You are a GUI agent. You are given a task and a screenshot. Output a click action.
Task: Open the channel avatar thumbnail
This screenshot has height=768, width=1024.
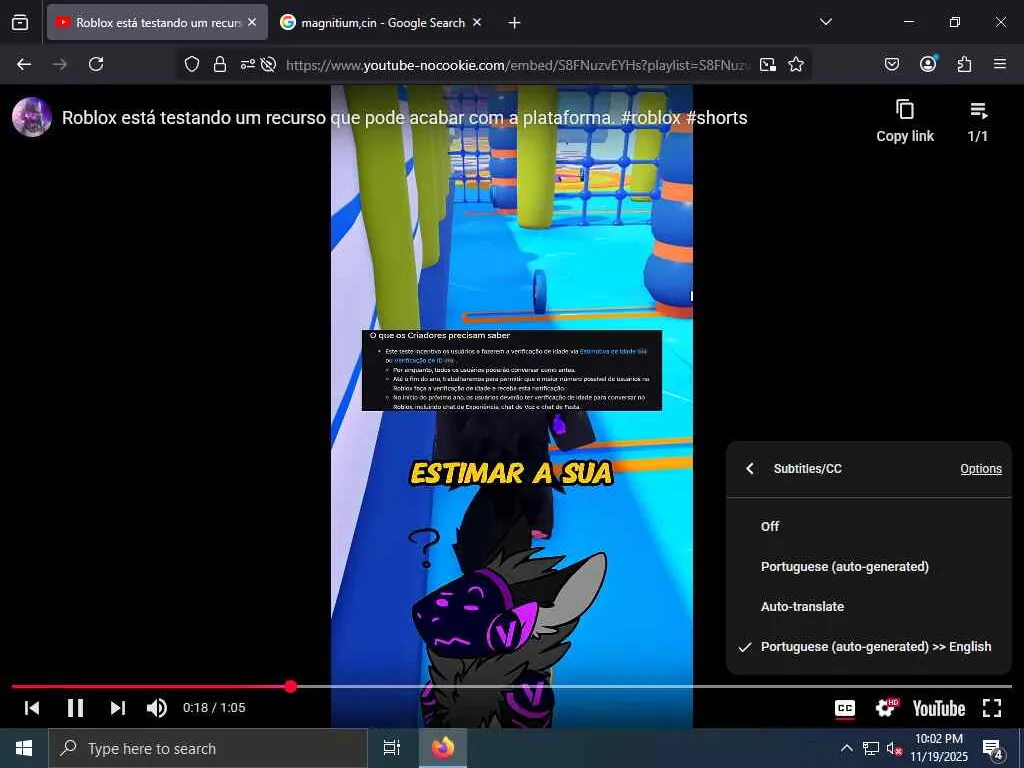point(32,117)
